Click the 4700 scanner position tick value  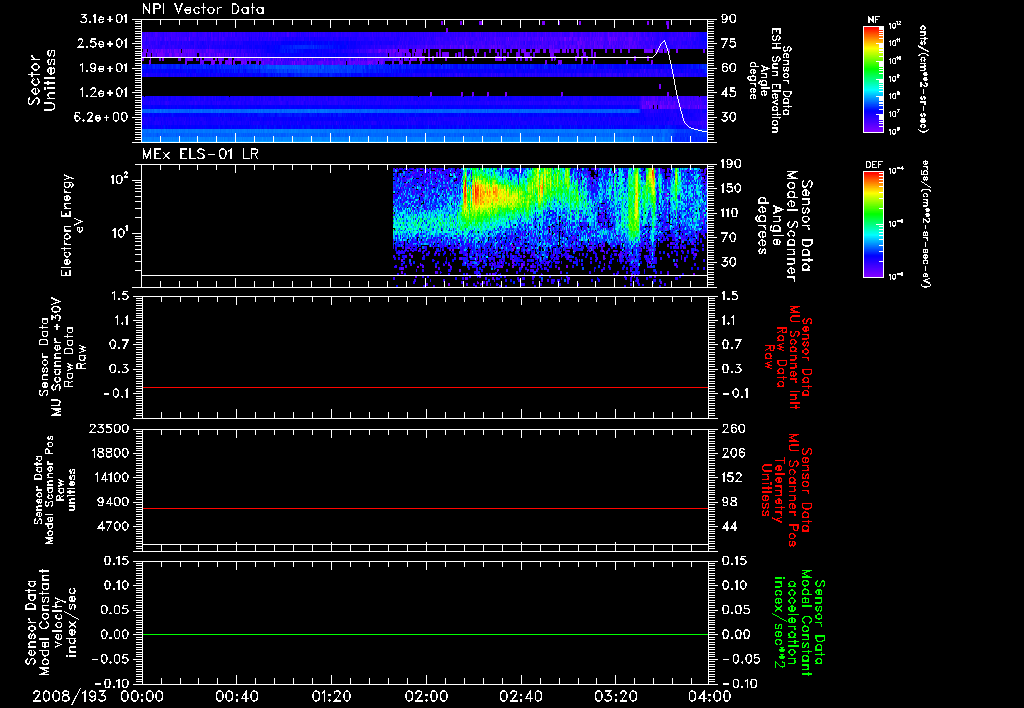click(x=112, y=526)
